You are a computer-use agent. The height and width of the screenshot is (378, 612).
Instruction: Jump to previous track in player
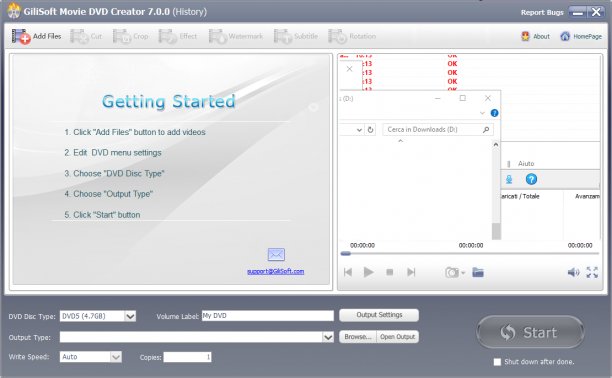(348, 272)
